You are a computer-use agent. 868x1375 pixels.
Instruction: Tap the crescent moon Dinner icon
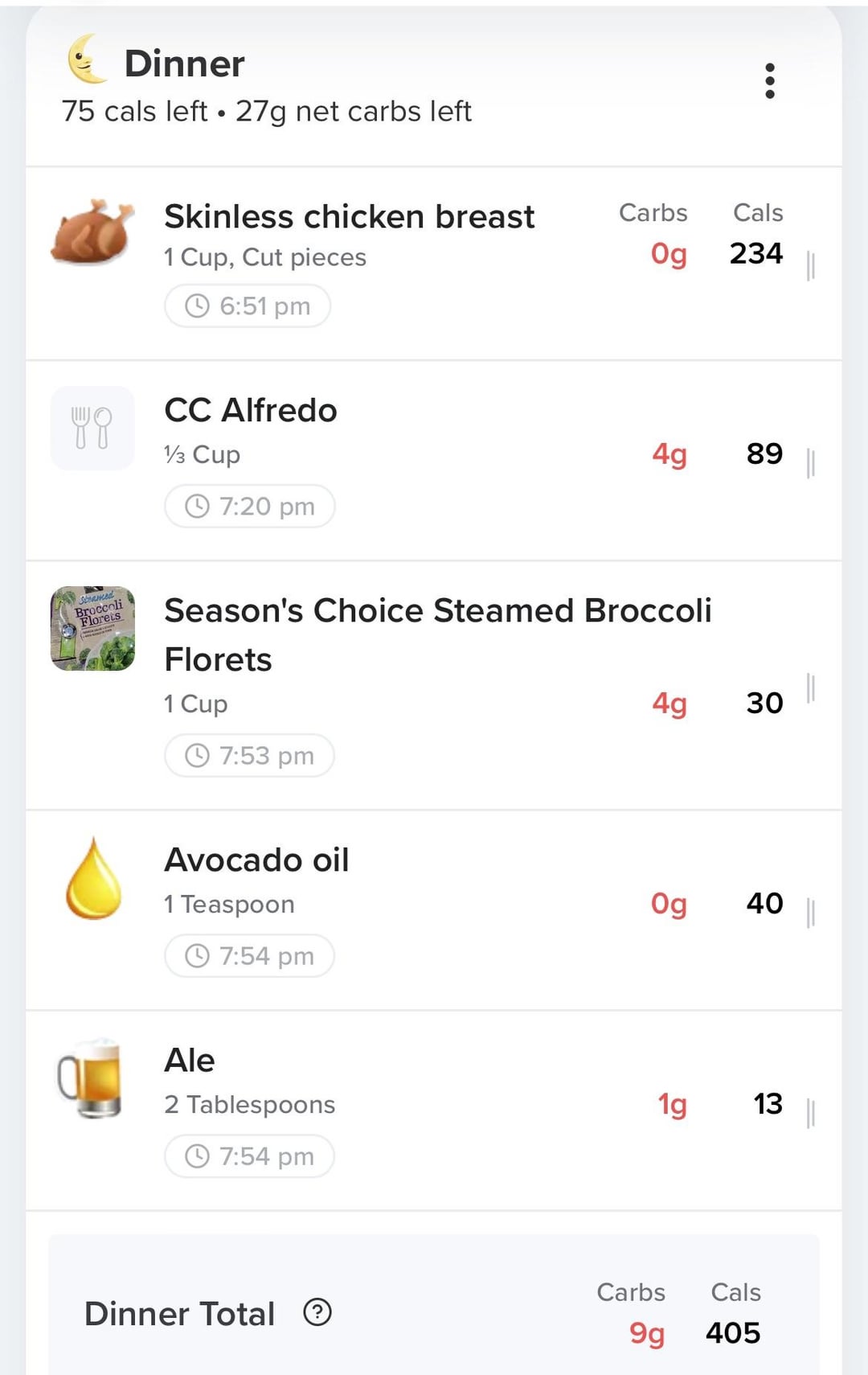[x=87, y=60]
